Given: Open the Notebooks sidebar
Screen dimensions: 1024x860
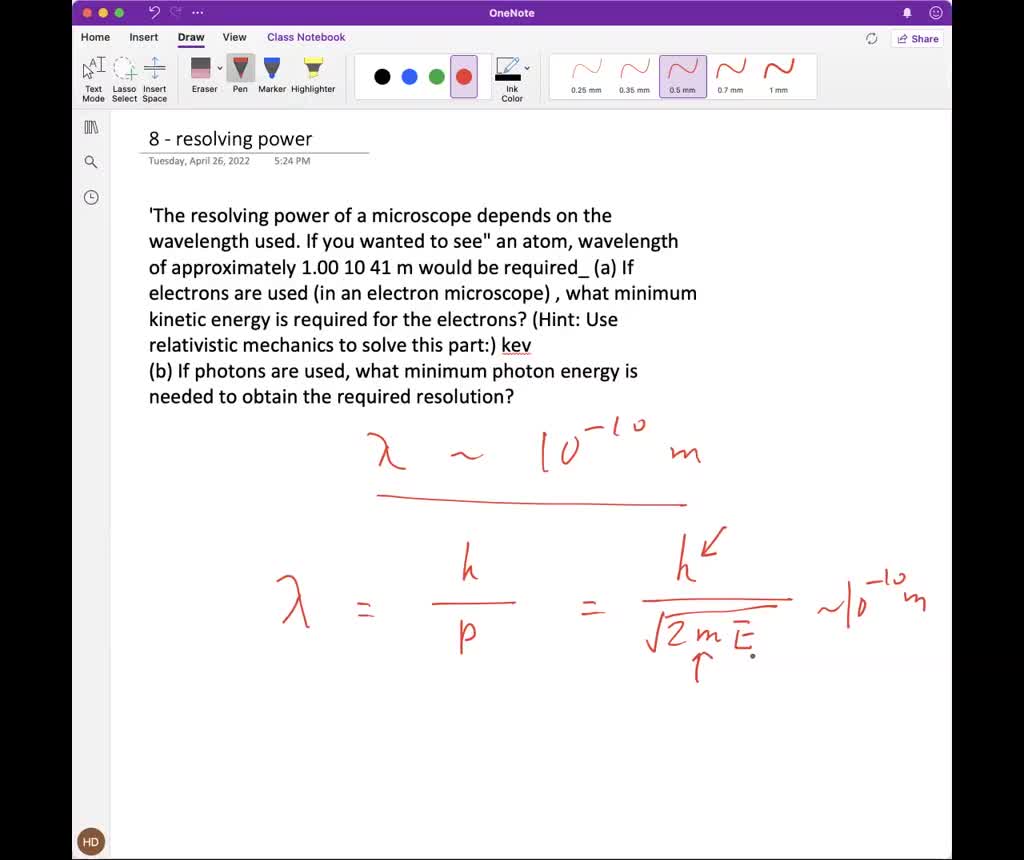Looking at the screenshot, I should [x=90, y=126].
